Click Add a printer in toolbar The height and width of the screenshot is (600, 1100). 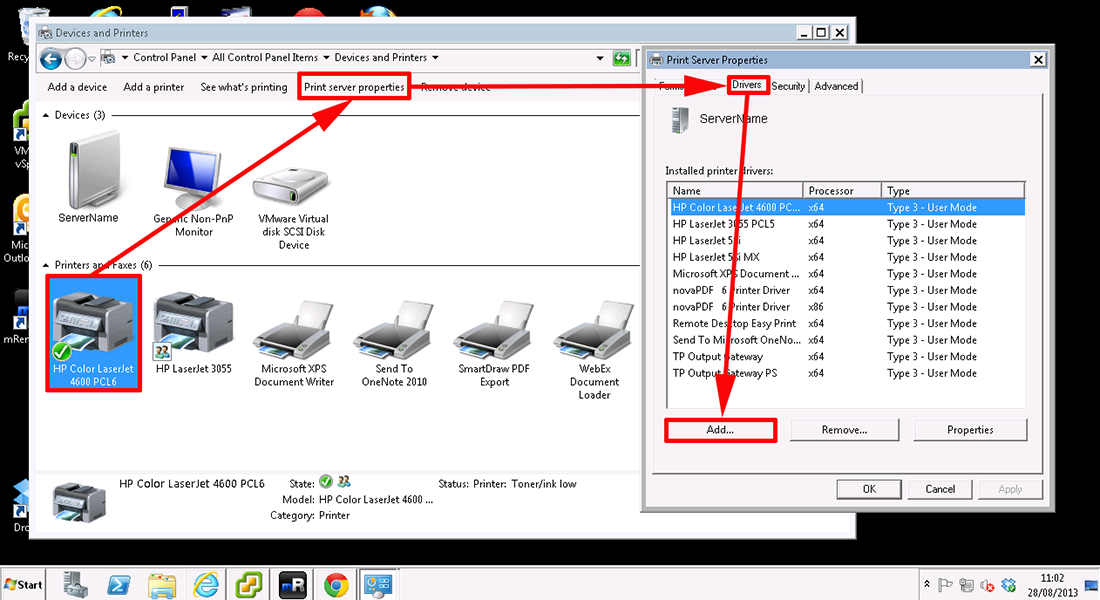154,87
